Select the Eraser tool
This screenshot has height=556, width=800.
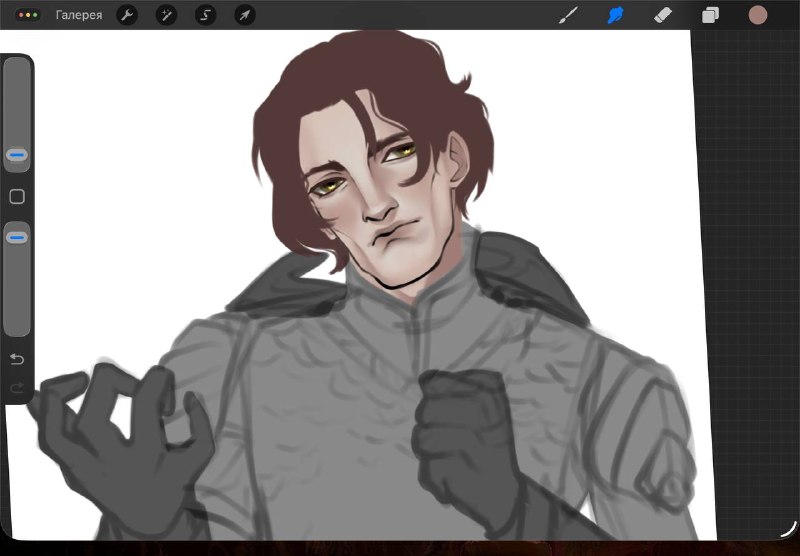pos(663,15)
